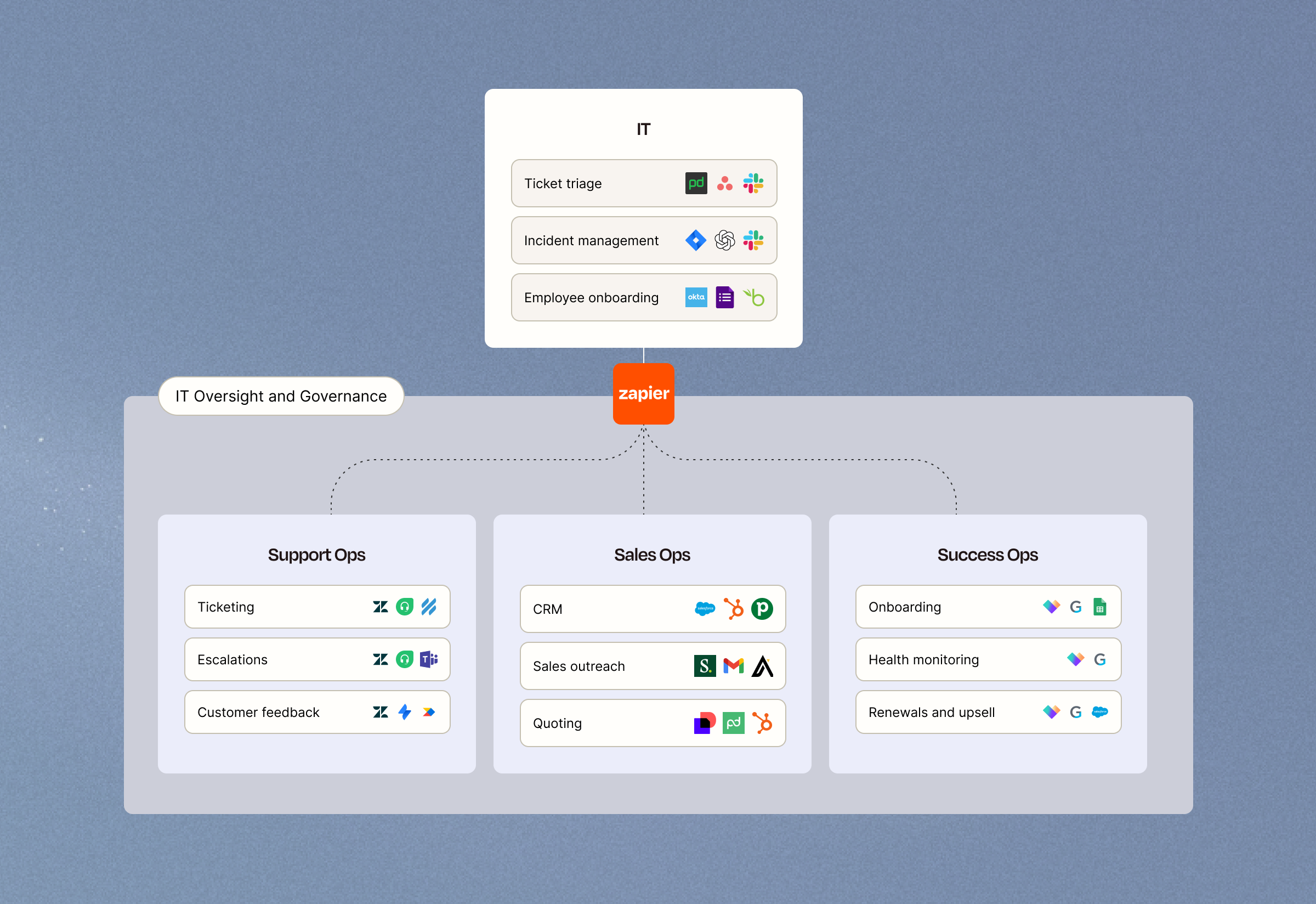Screen dimensions: 1316x904
Task: Click the orange Zapier logo
Action: pyautogui.click(x=643, y=394)
